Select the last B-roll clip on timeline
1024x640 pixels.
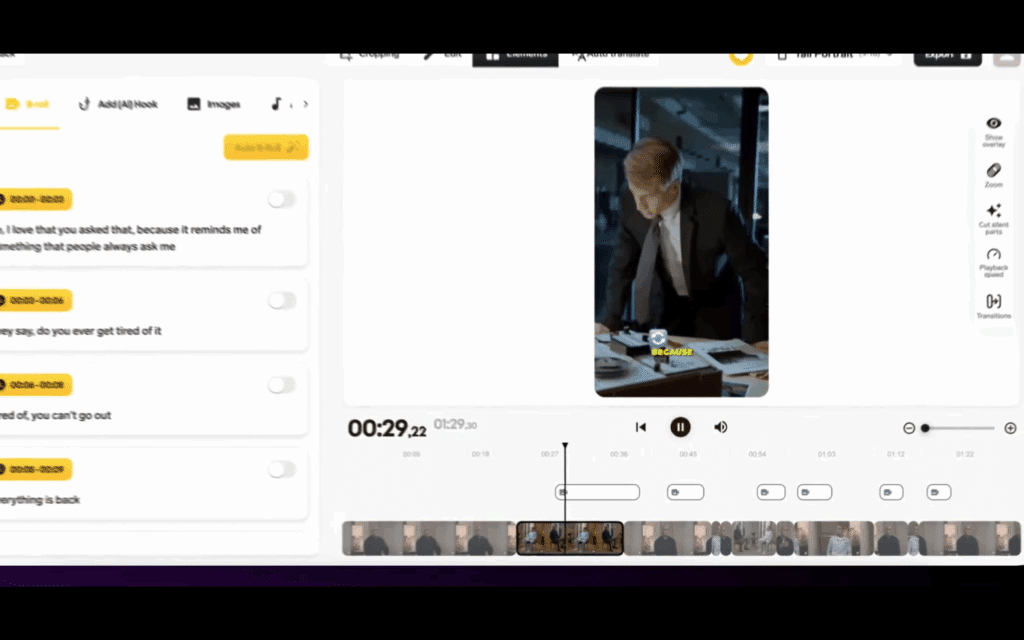click(938, 492)
